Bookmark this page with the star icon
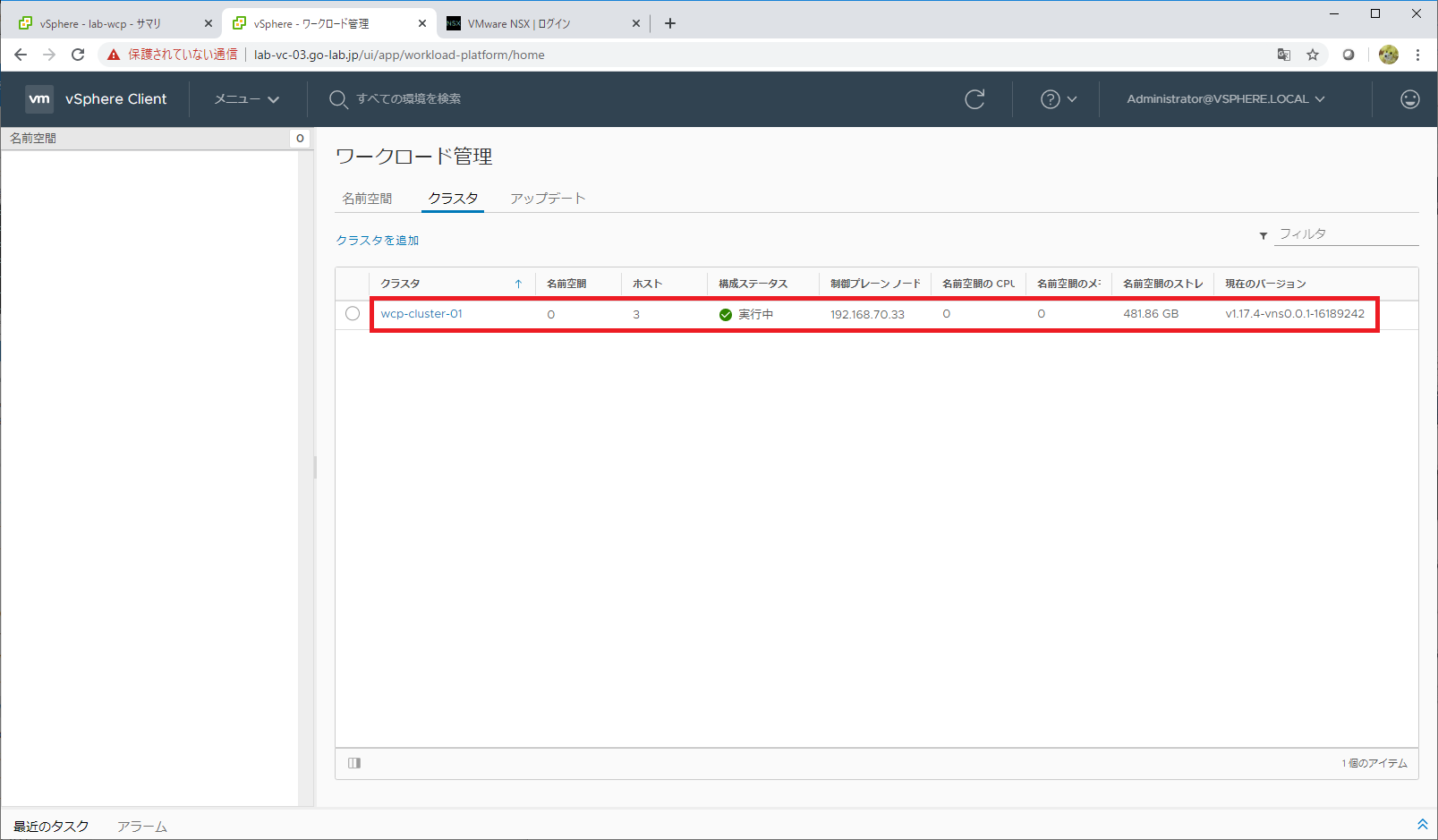This screenshot has width=1438, height=840. point(1313,55)
